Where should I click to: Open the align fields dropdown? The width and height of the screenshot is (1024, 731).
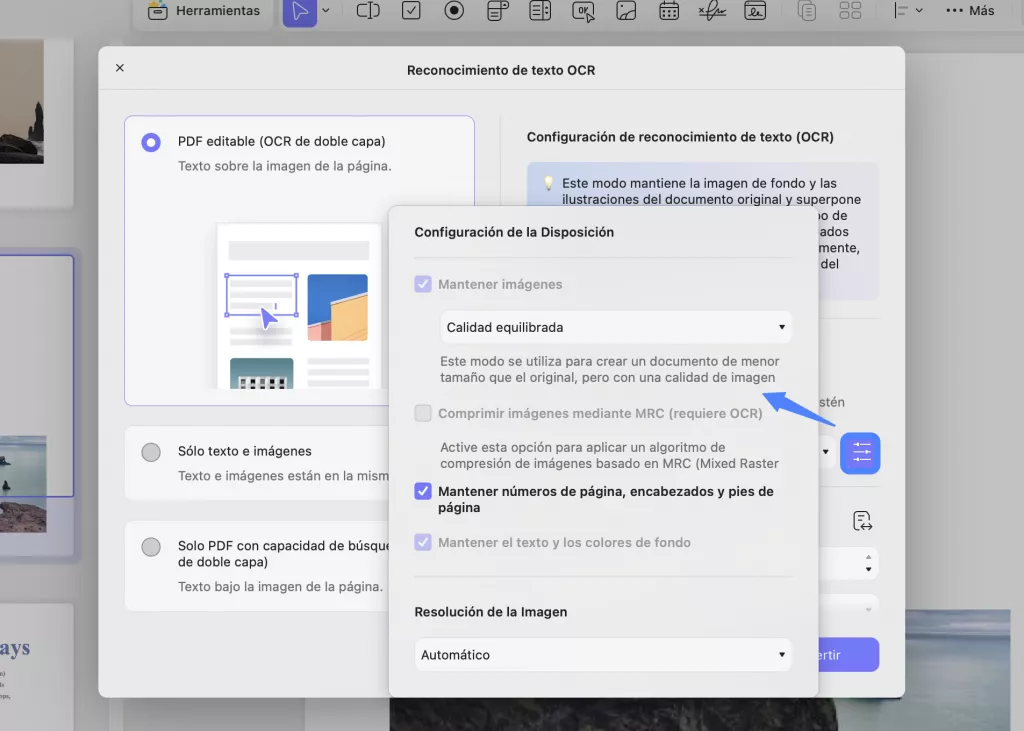coord(908,10)
